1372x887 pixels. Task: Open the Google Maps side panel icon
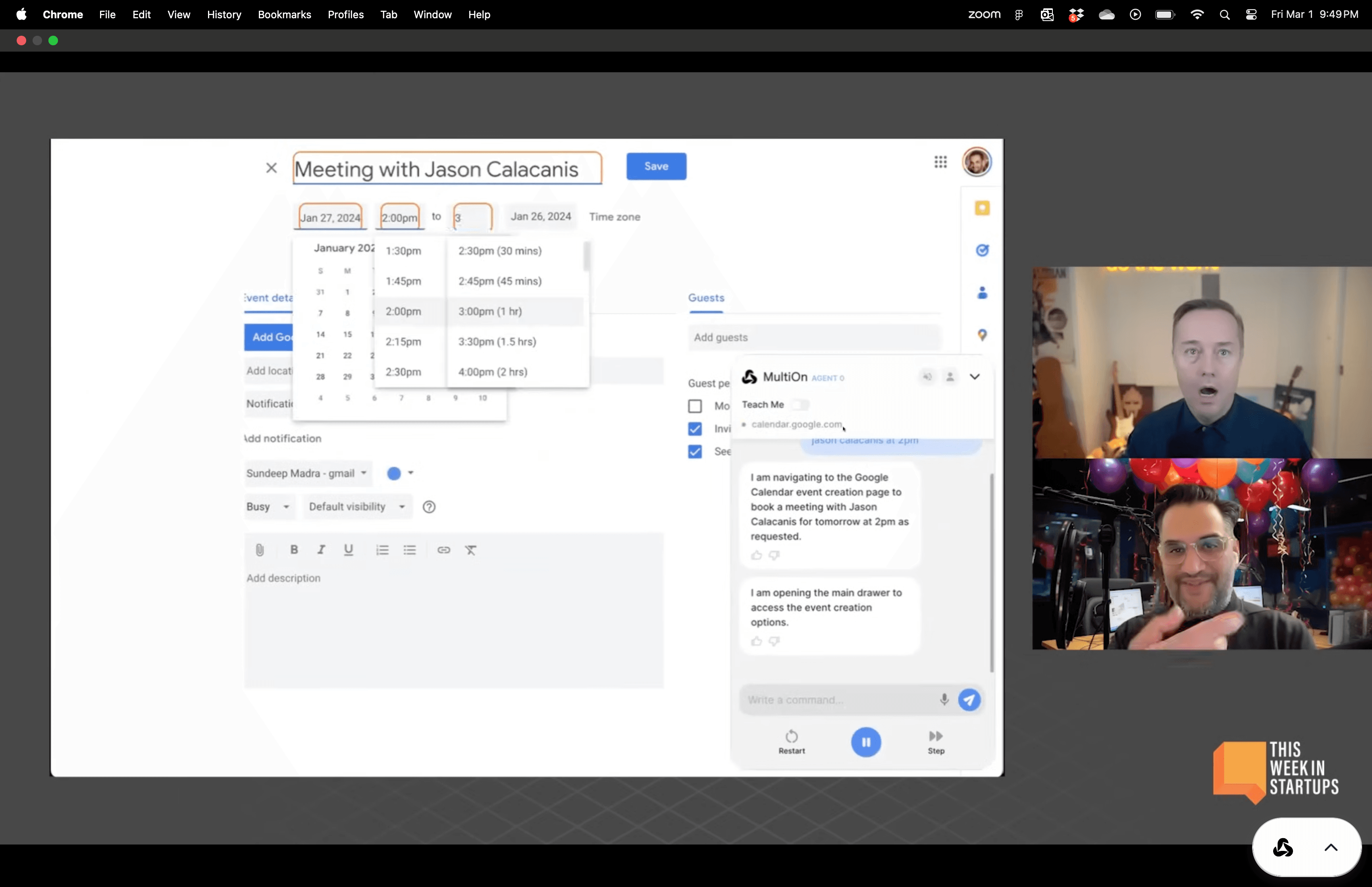982,335
